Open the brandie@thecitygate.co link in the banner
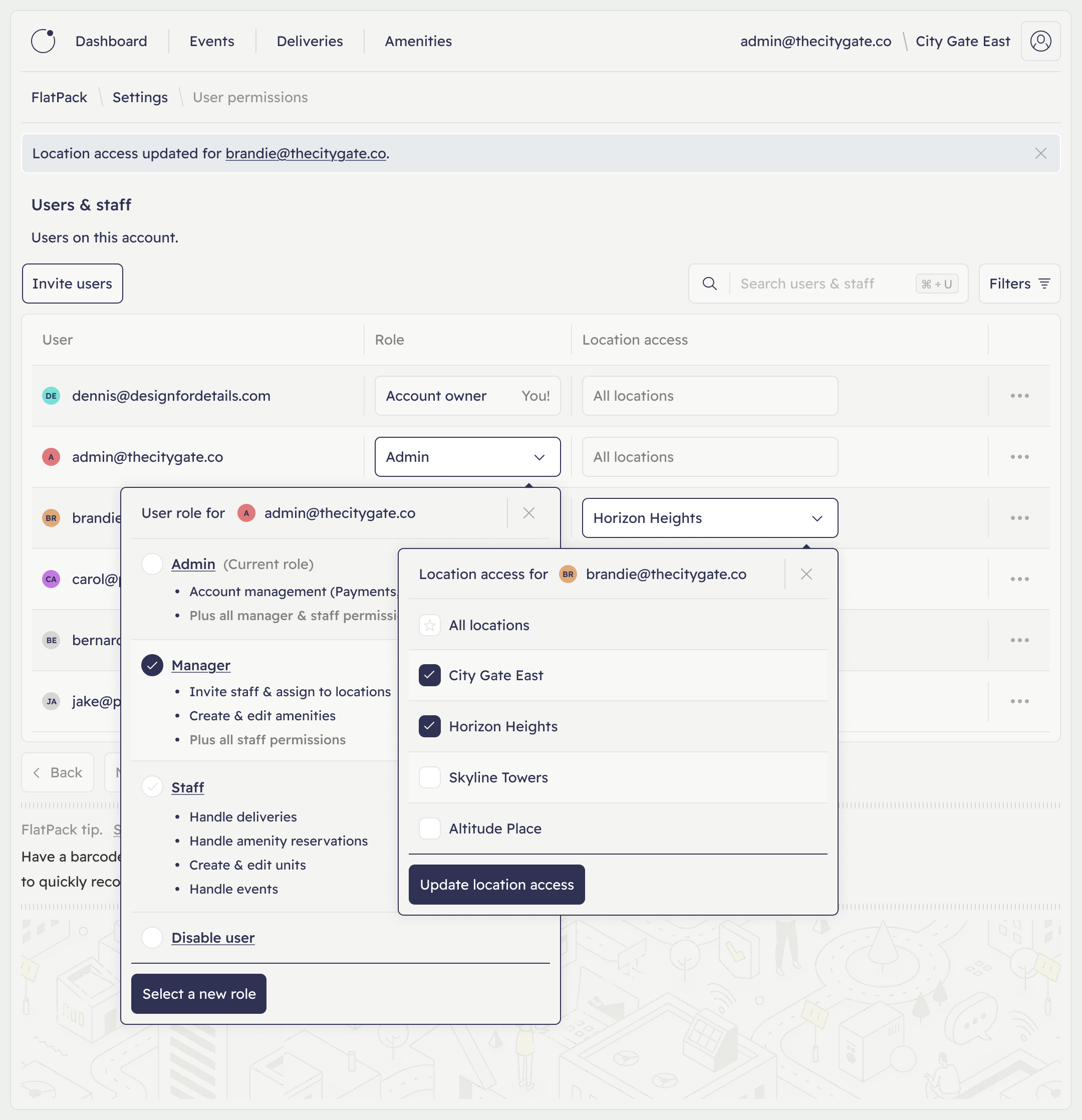This screenshot has height=1120, width=1082. (306, 153)
